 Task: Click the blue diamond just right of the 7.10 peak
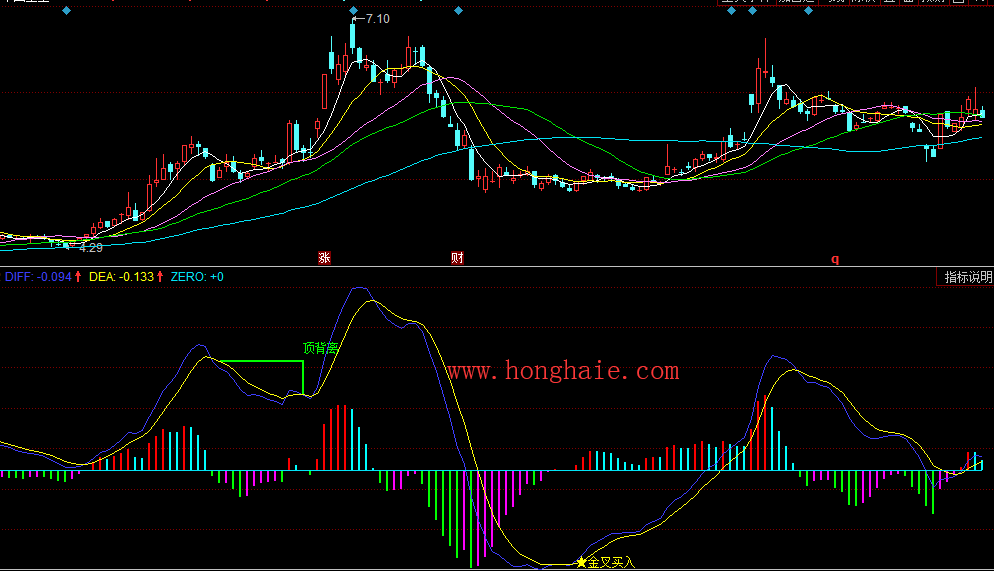coord(457,11)
